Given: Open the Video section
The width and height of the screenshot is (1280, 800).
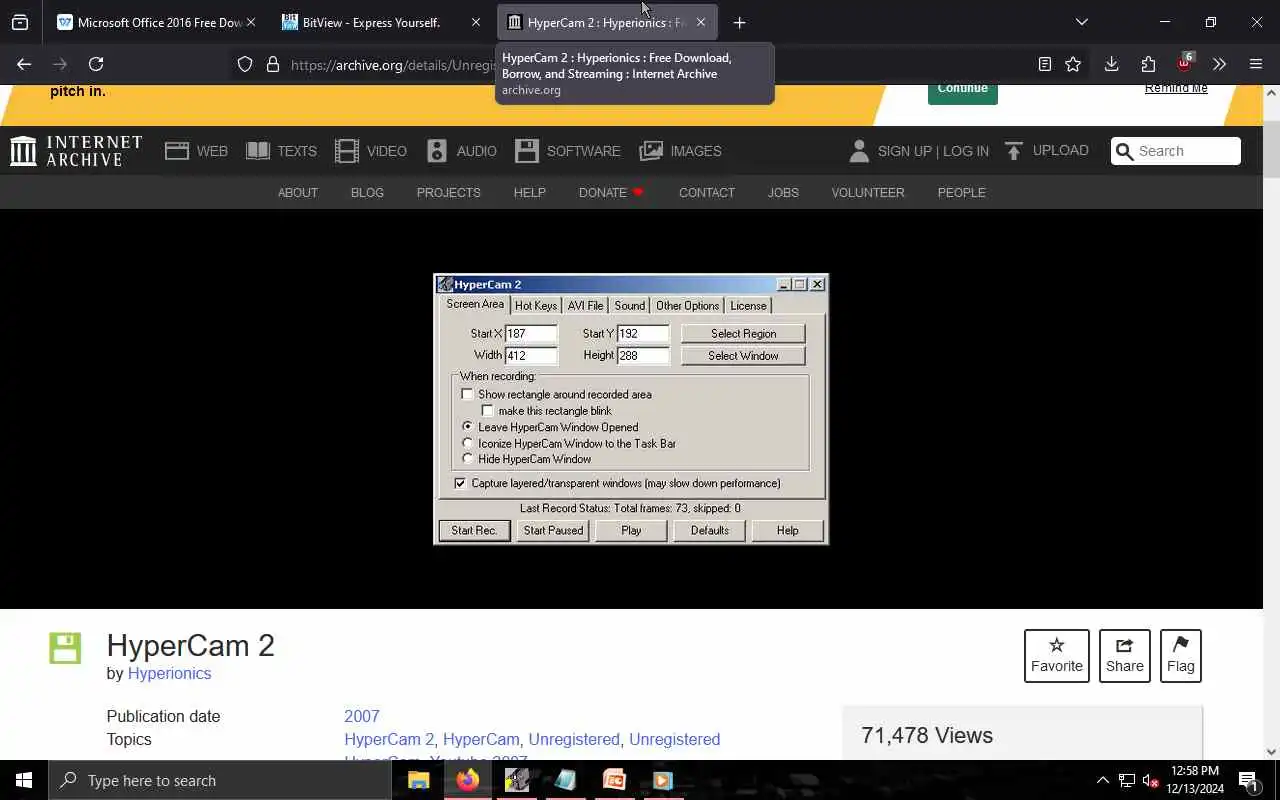Looking at the screenshot, I should point(371,151).
